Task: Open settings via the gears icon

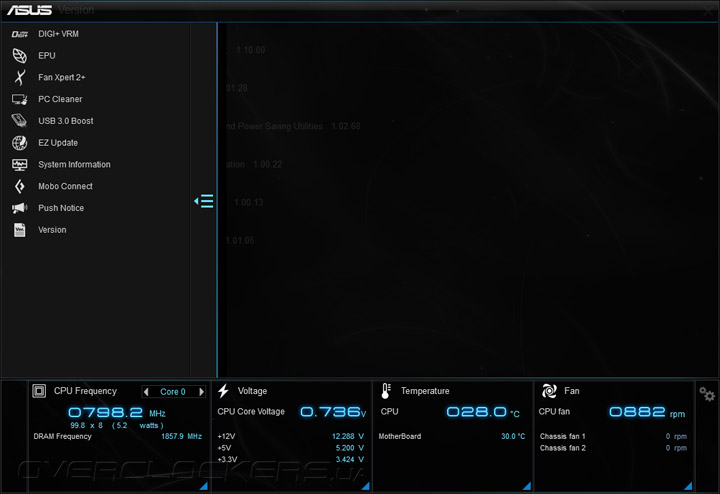Action: [x=707, y=394]
